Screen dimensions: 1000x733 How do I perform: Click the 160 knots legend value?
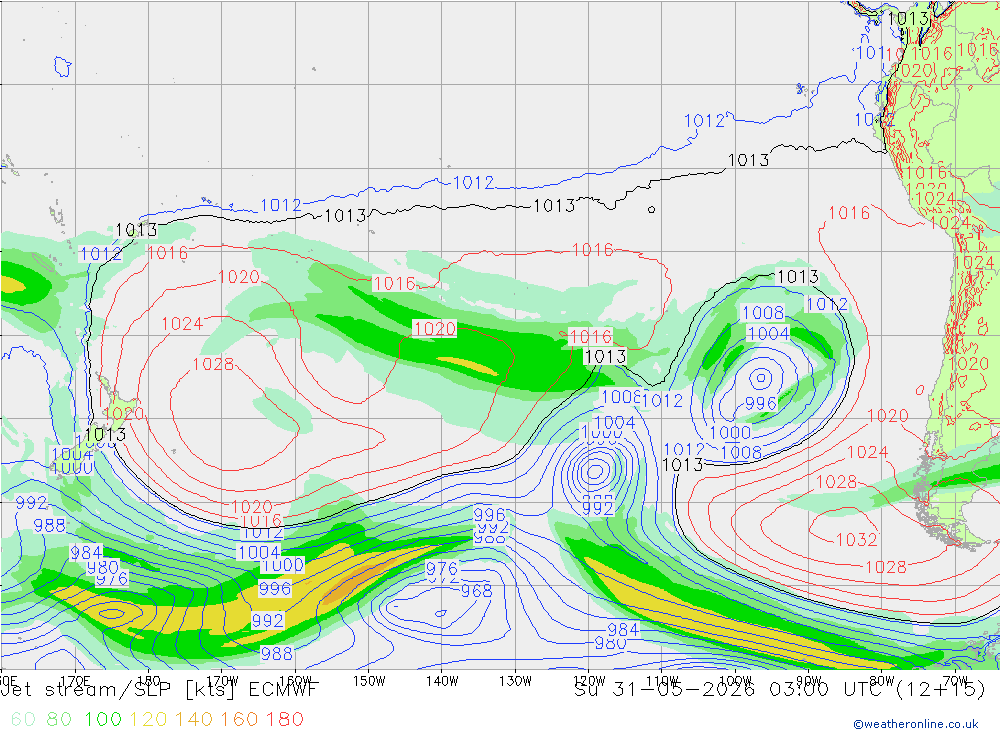(239, 719)
